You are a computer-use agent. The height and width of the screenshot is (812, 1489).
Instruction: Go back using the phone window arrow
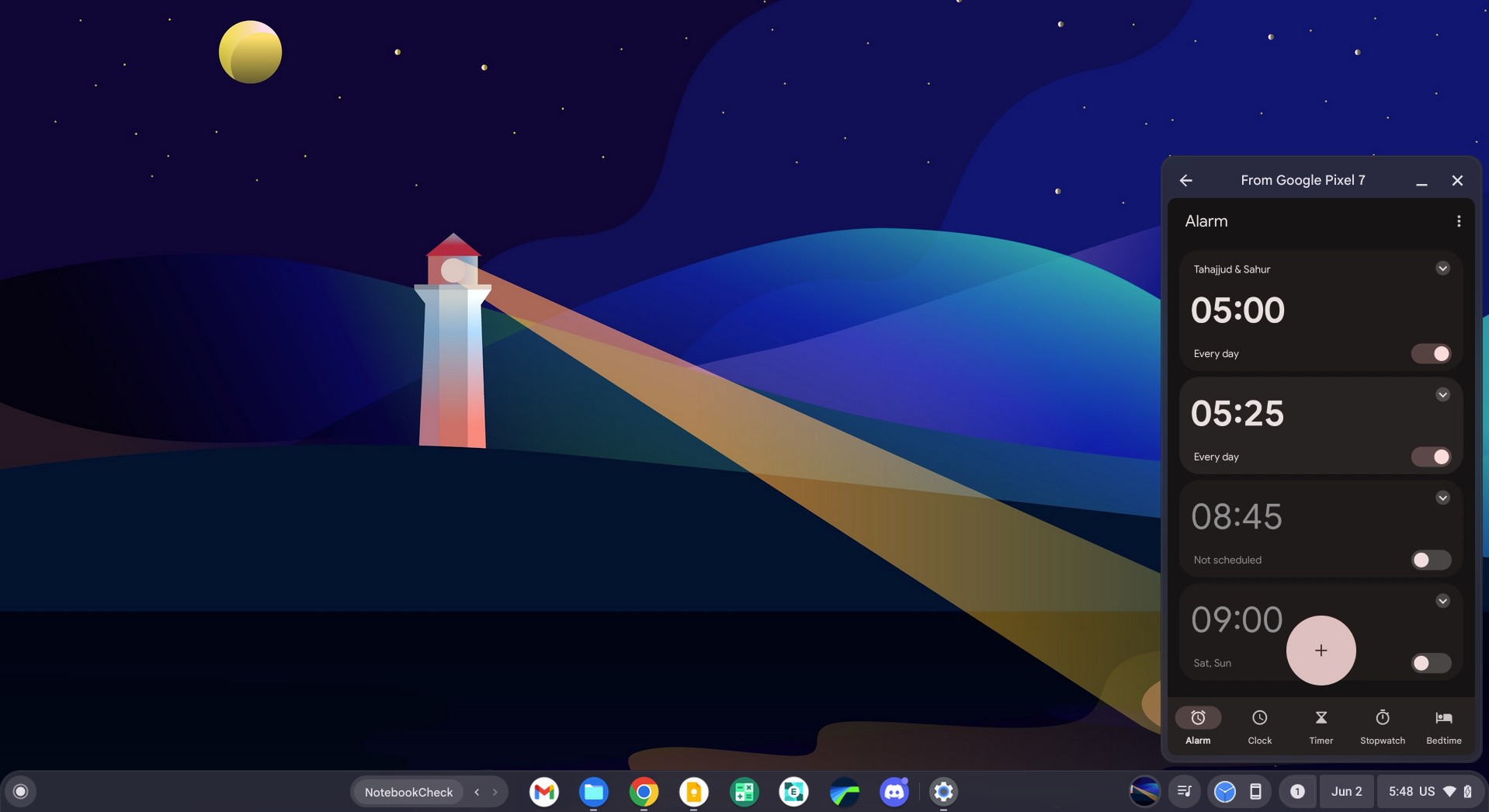tap(1185, 180)
